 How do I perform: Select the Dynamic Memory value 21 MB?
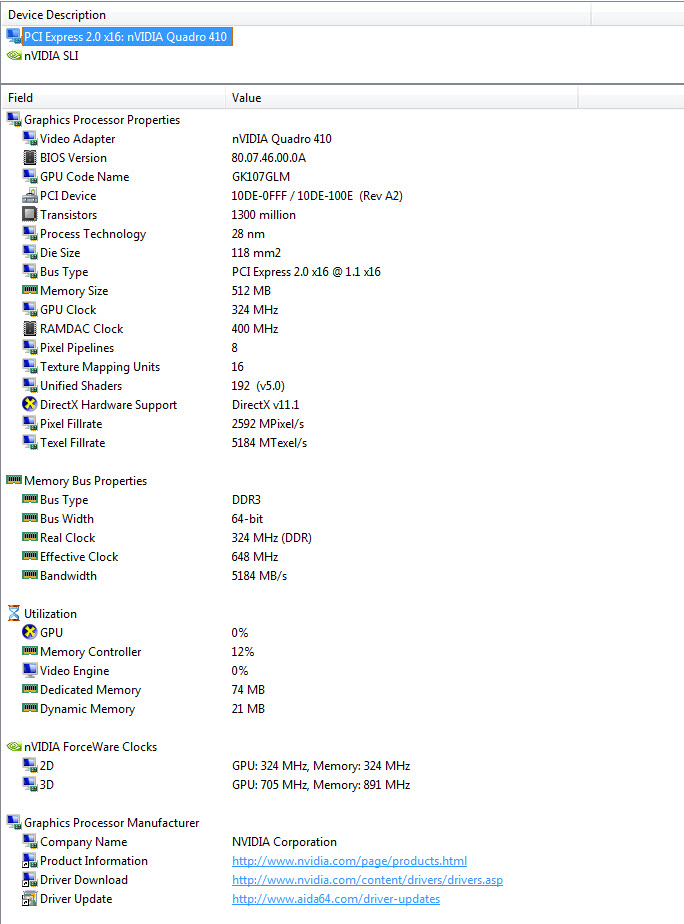(248, 708)
